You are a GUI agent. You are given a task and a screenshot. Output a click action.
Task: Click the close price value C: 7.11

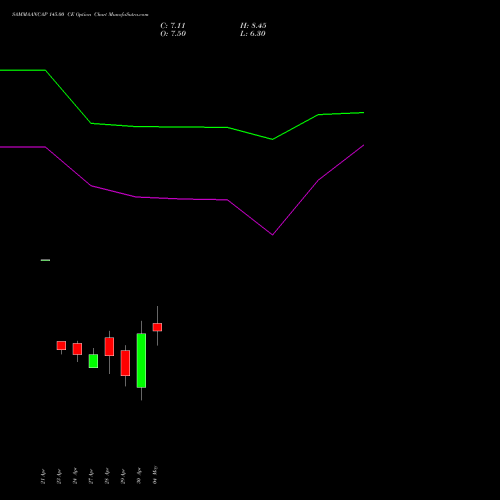coord(173,25)
